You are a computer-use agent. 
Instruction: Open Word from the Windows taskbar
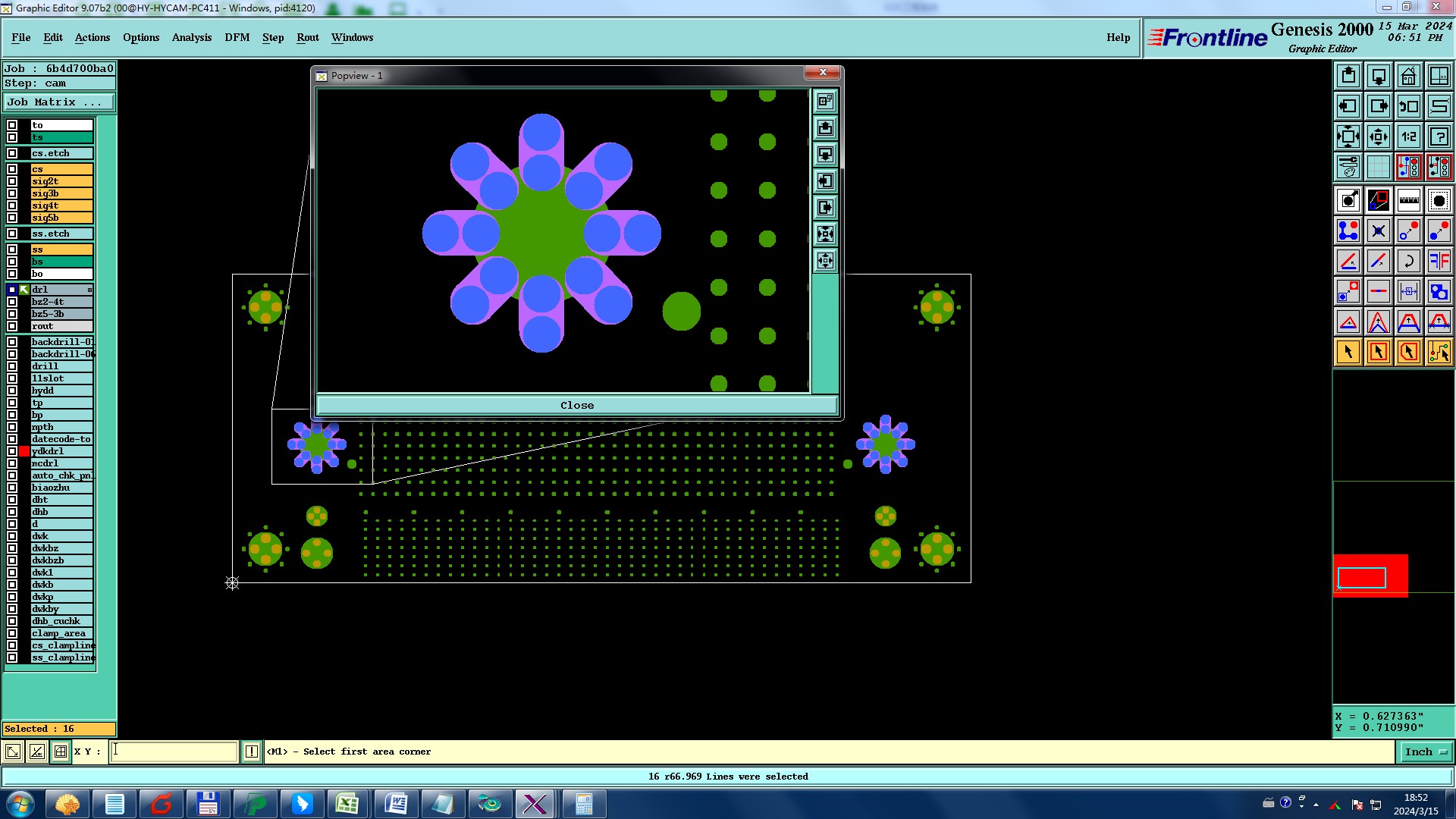click(395, 804)
